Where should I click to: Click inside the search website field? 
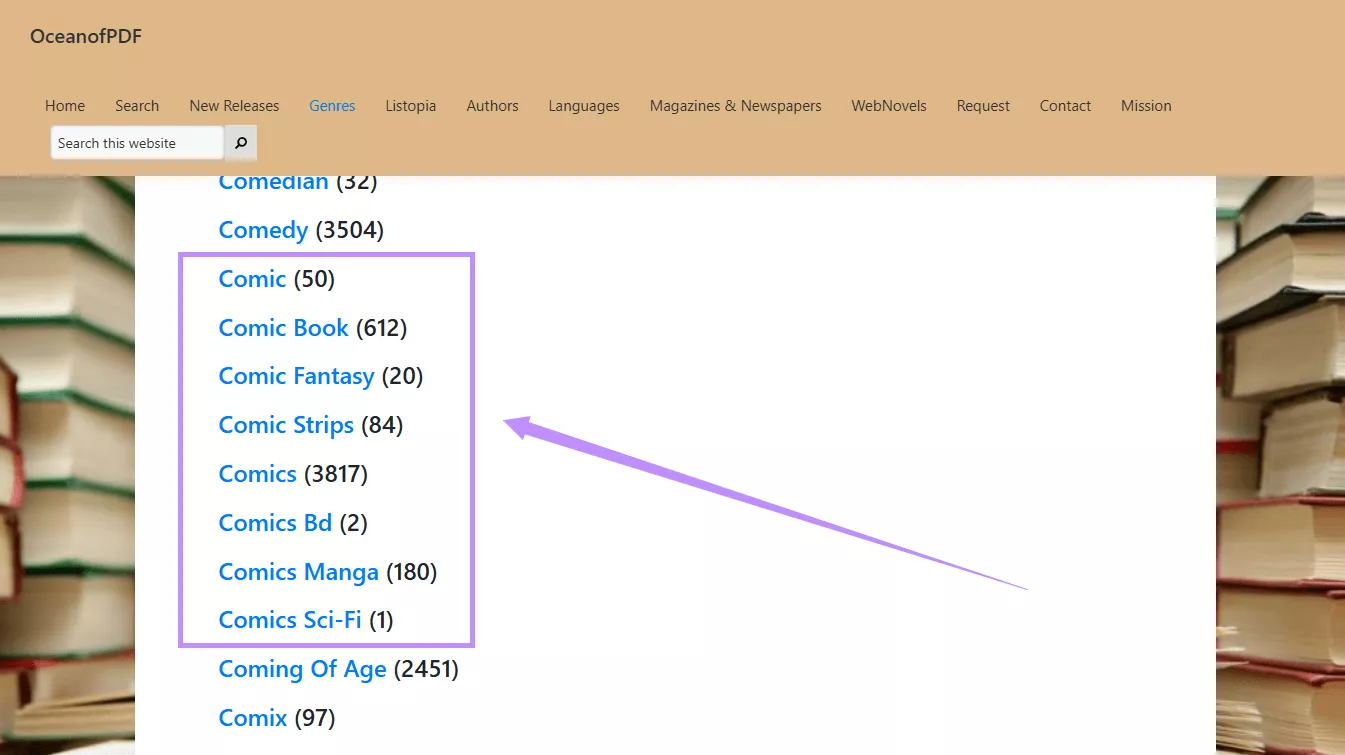coord(136,142)
